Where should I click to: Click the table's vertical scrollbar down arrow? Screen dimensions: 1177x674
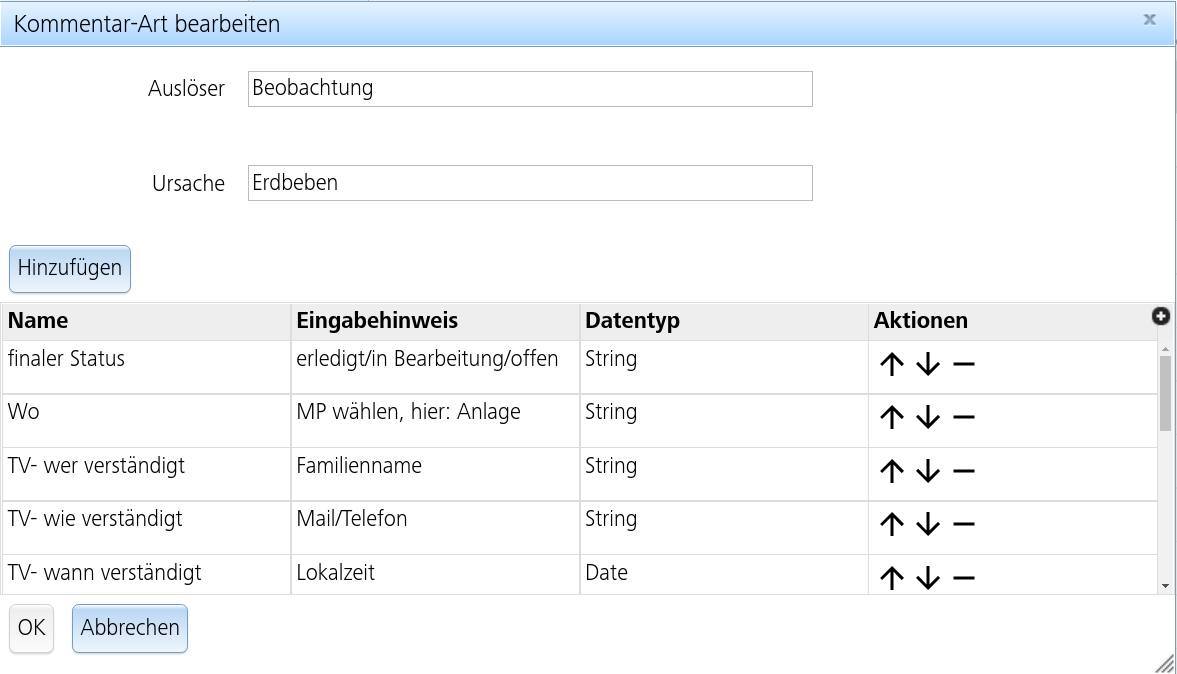[x=1166, y=583]
